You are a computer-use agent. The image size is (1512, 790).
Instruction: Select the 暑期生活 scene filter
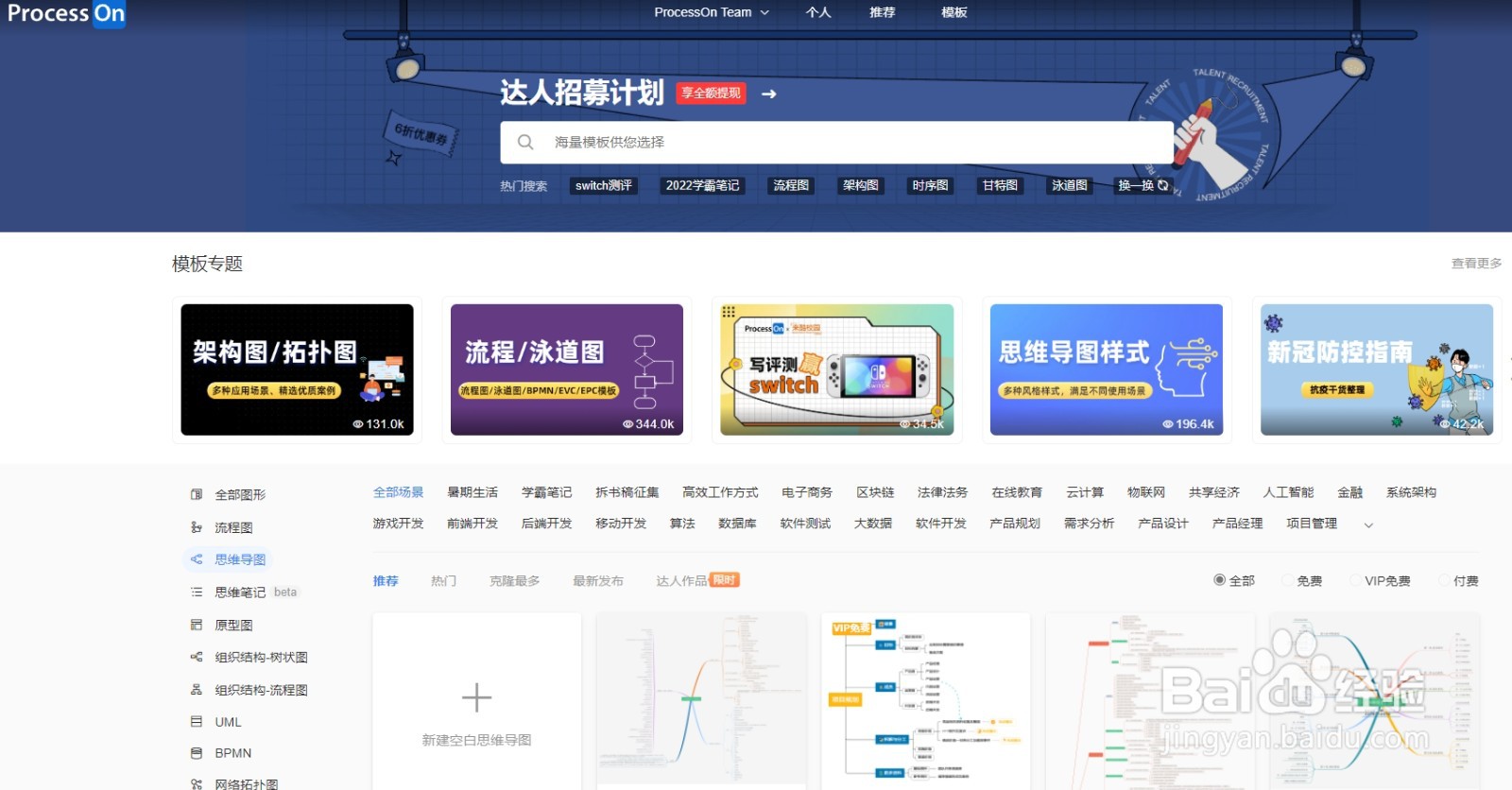coord(472,492)
